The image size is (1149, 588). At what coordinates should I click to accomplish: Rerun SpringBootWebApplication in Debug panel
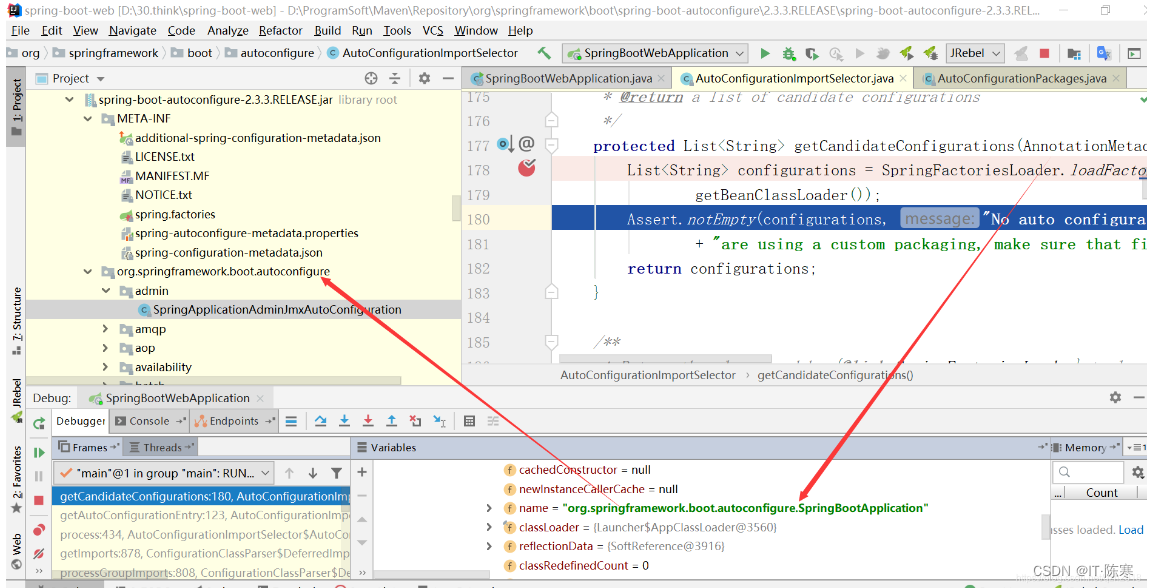click(39, 422)
